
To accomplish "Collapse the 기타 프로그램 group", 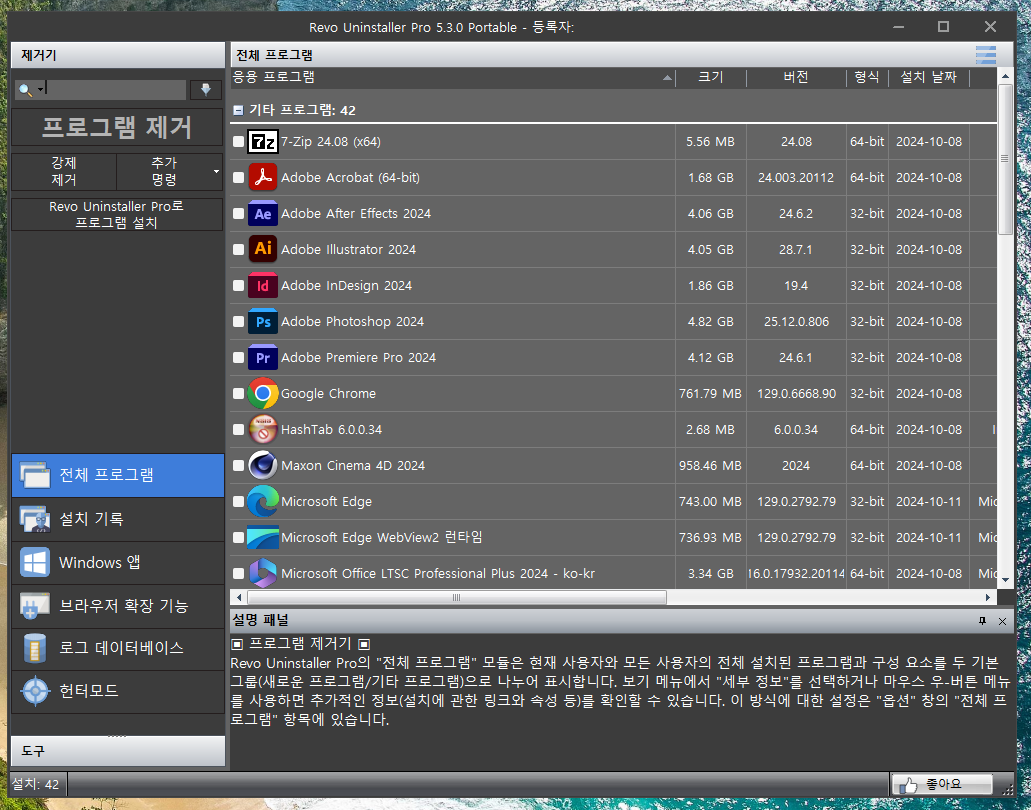I will [238, 110].
